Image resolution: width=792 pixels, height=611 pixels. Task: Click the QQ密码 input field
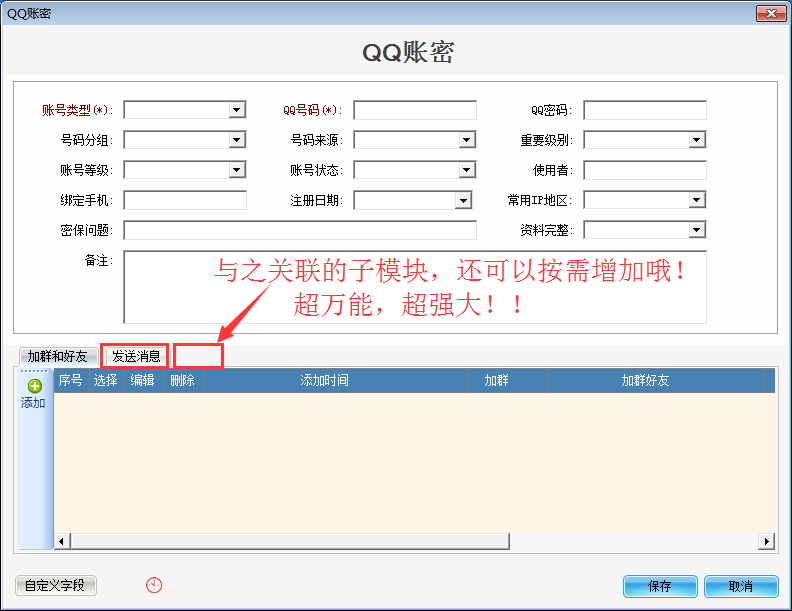click(645, 110)
